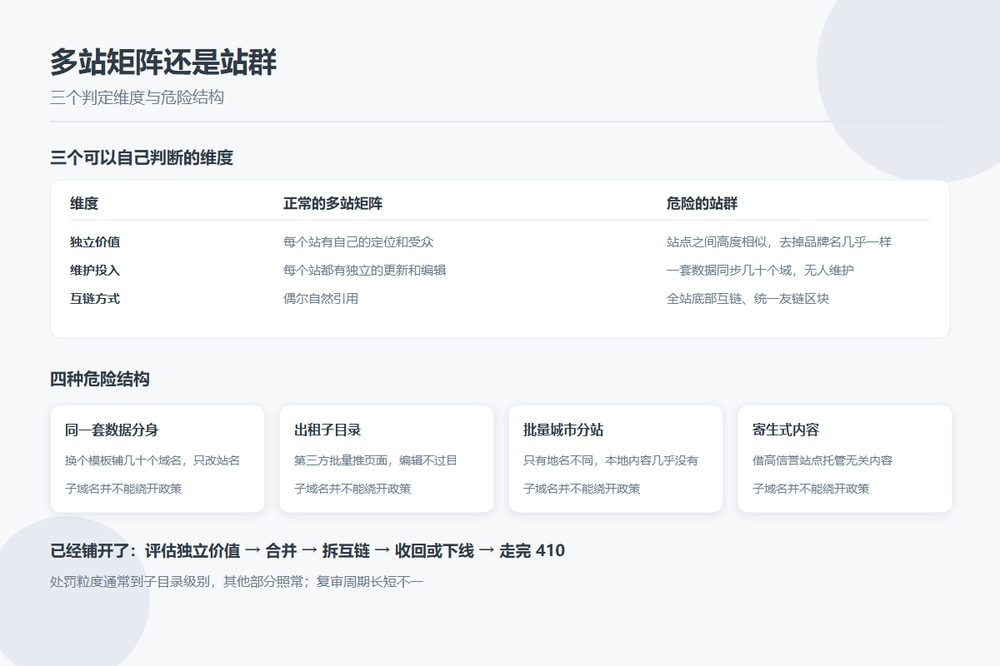
Task: Click the card title 同一套数据分身
Action: pyautogui.click(x=112, y=430)
